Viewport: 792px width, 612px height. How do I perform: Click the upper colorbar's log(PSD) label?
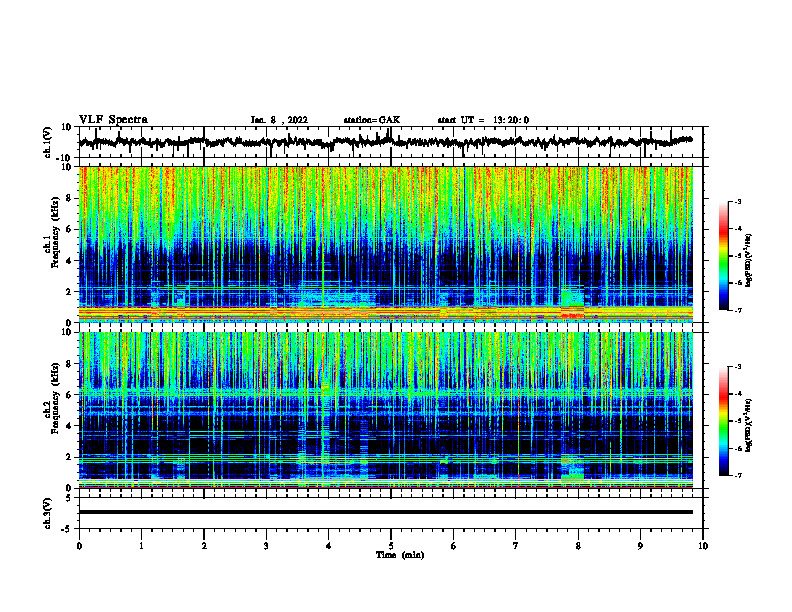pyautogui.click(x=749, y=261)
